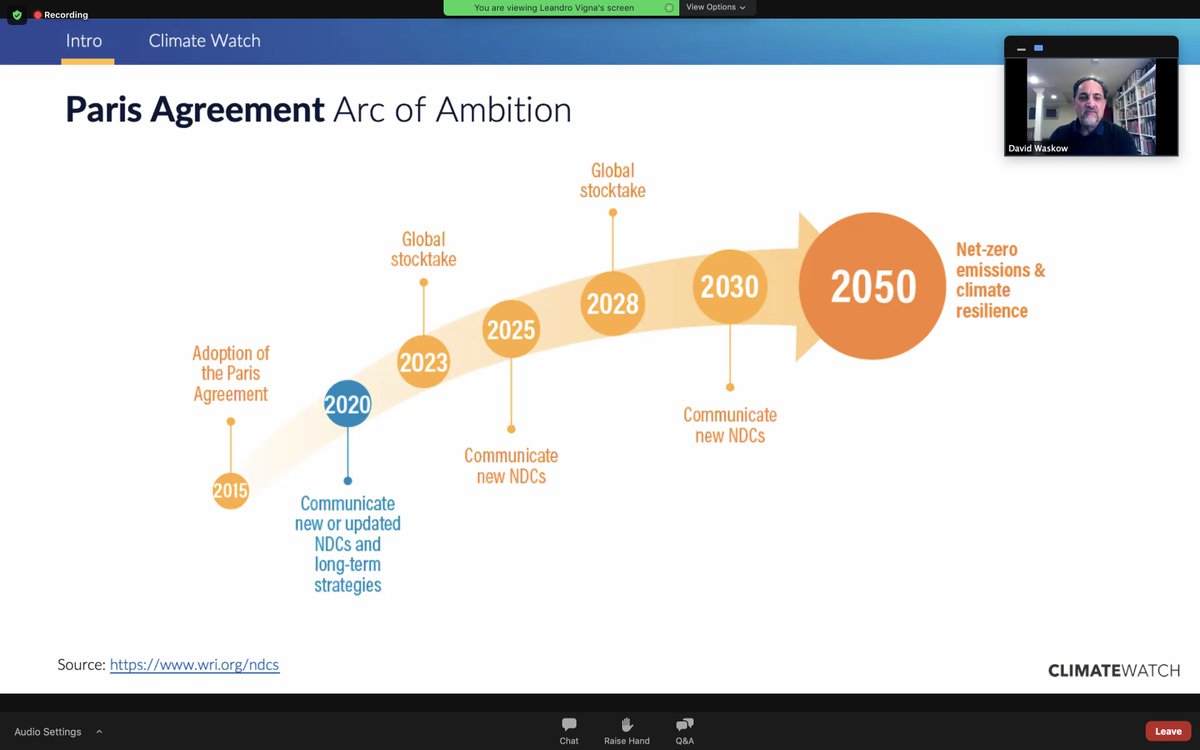Click the Raise Hand icon

point(627,724)
